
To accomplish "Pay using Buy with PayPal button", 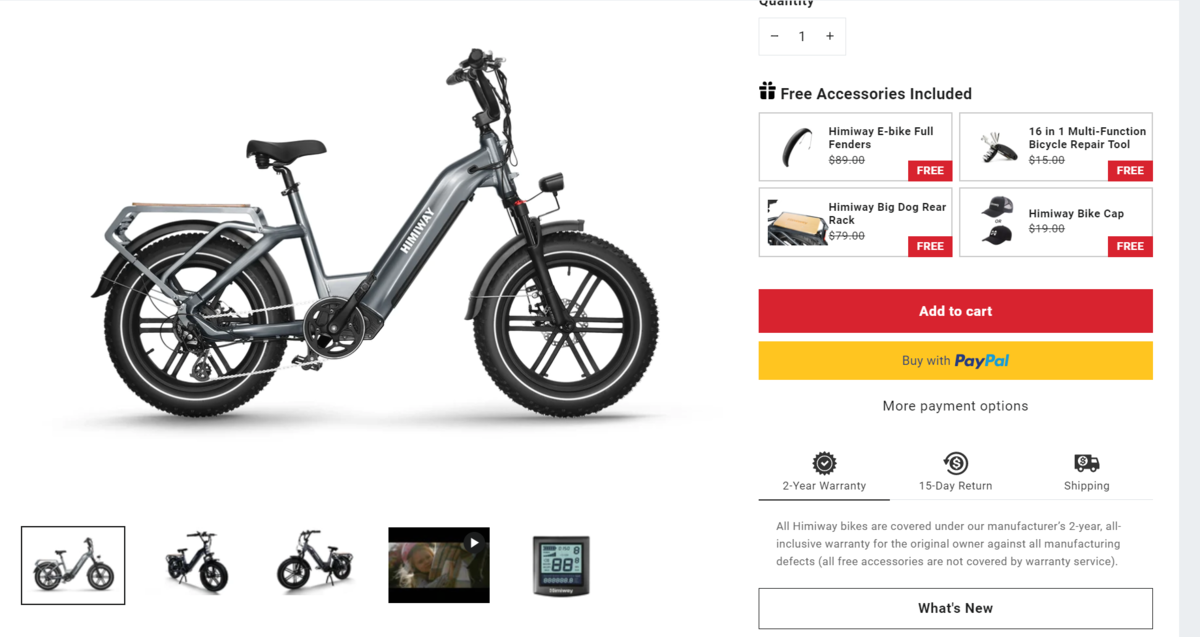I will [955, 361].
